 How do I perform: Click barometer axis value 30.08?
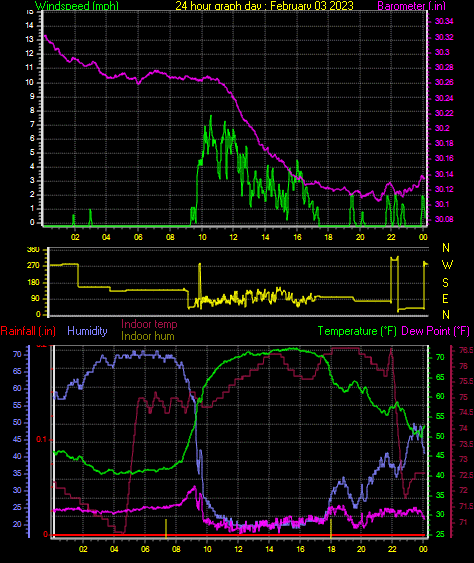pos(444,219)
